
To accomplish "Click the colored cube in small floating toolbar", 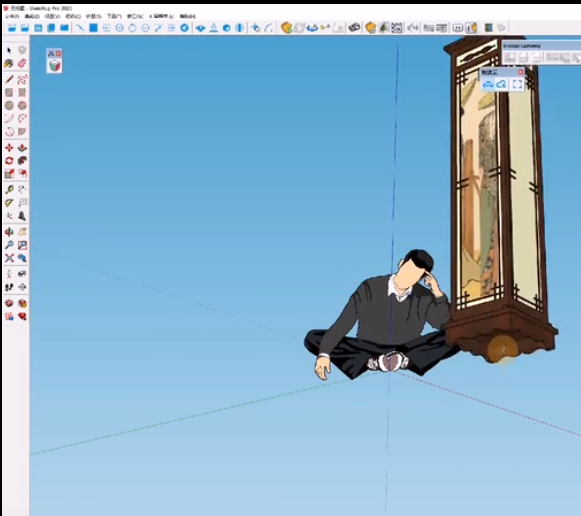I will pos(54,66).
